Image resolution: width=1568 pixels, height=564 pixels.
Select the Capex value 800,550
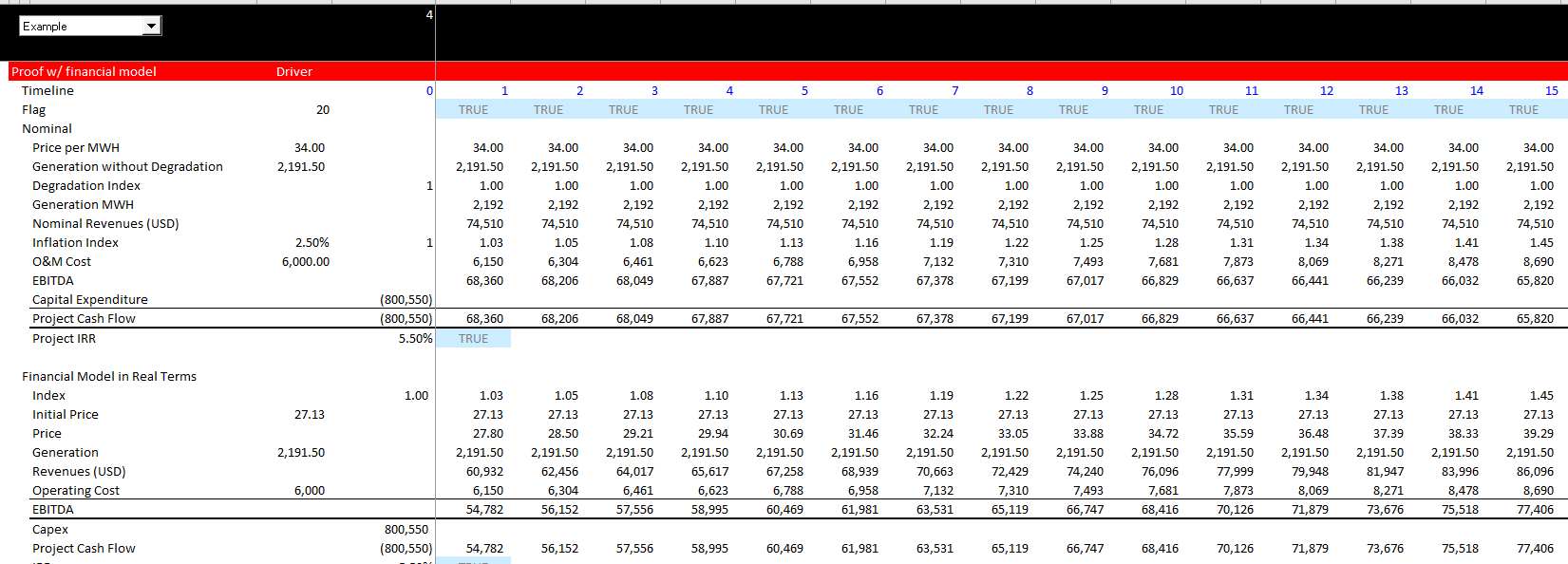406,530
